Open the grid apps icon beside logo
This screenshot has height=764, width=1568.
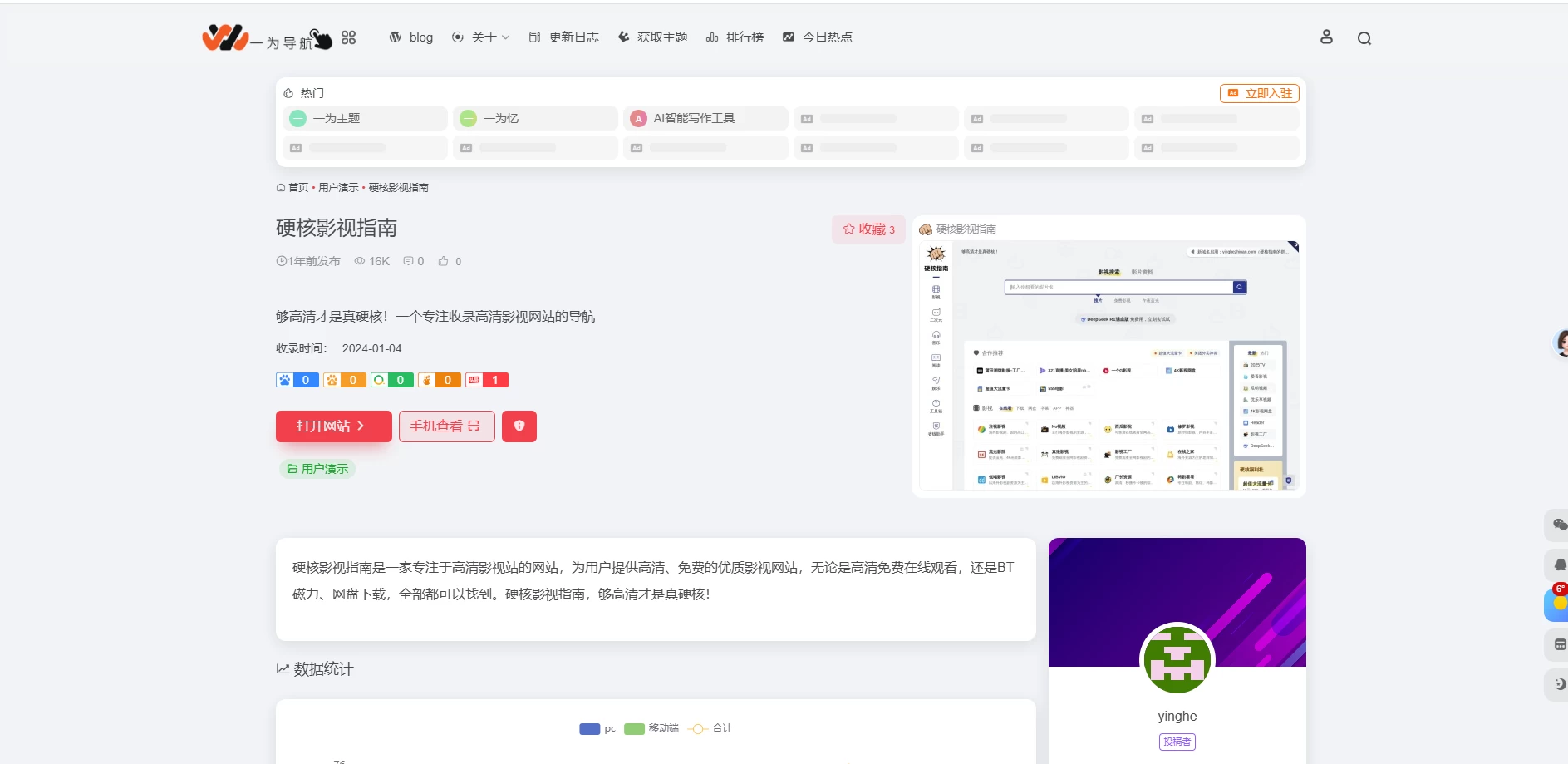click(x=348, y=37)
